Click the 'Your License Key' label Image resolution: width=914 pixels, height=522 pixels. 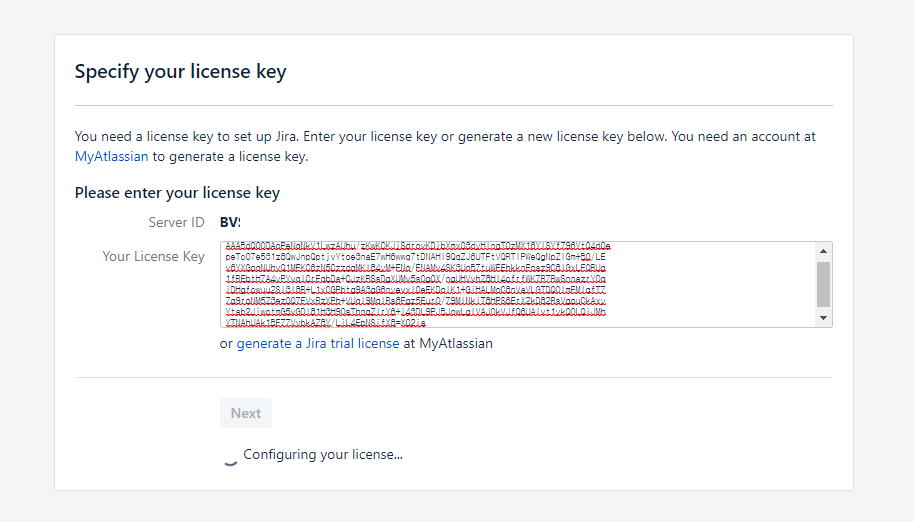pyautogui.click(x=153, y=256)
